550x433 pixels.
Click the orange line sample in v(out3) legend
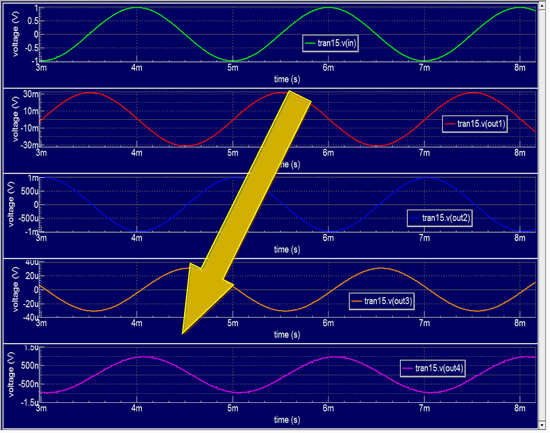coord(357,301)
